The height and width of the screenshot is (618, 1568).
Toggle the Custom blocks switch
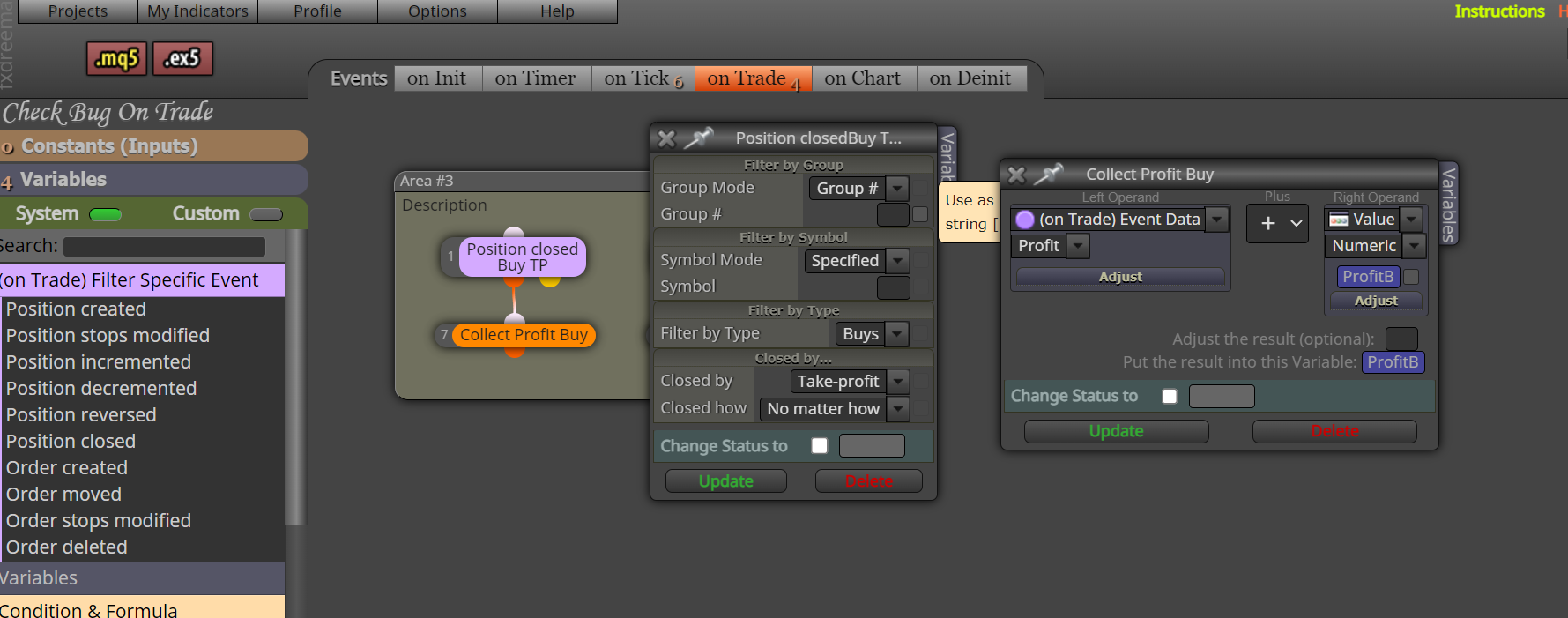coord(266,214)
